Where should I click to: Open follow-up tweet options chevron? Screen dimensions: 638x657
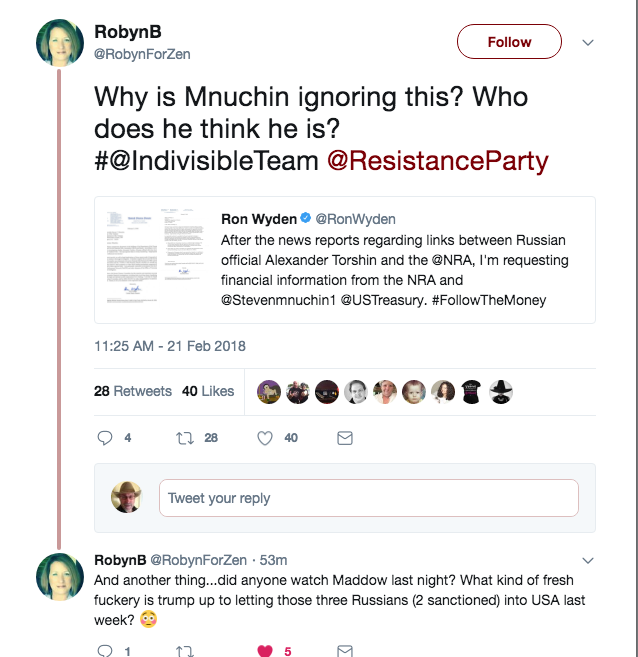(x=588, y=560)
